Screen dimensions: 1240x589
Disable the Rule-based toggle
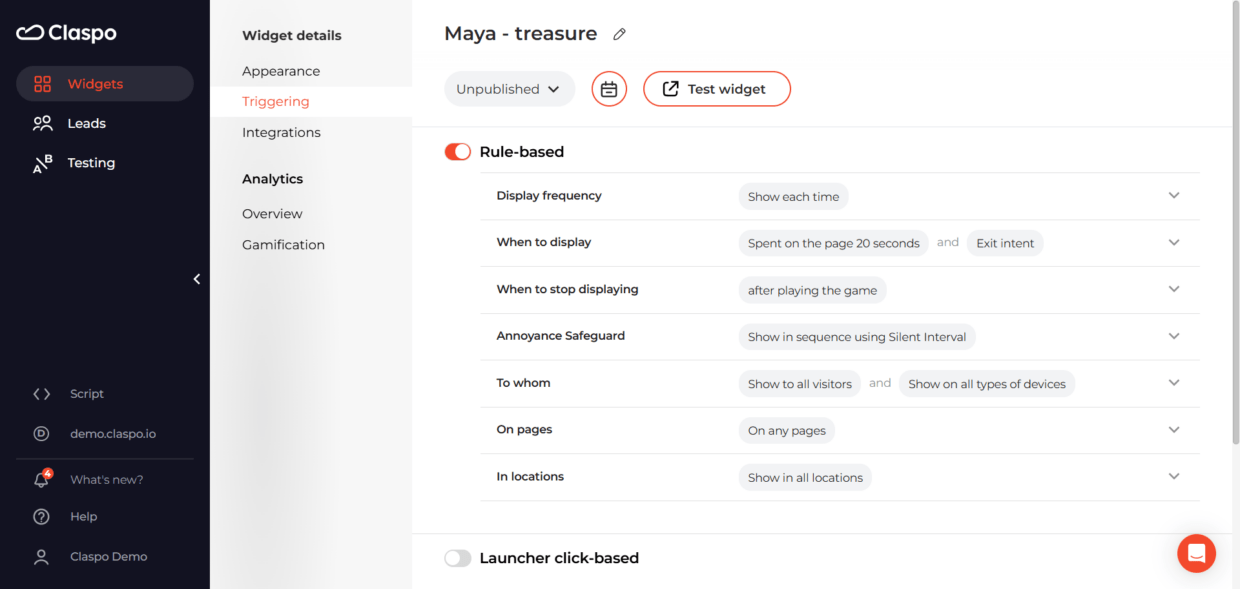(x=458, y=152)
